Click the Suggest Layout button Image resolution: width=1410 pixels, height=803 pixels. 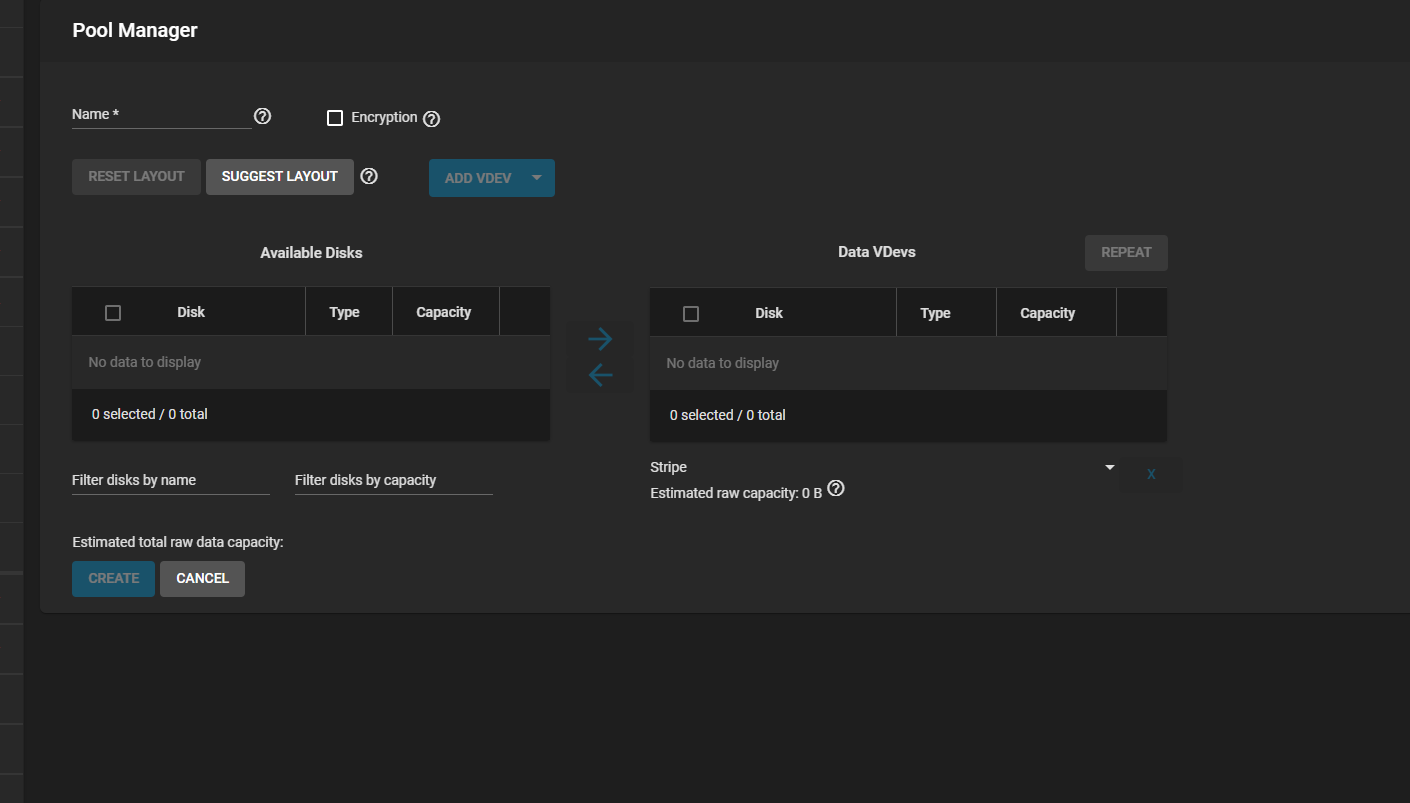[x=280, y=177]
